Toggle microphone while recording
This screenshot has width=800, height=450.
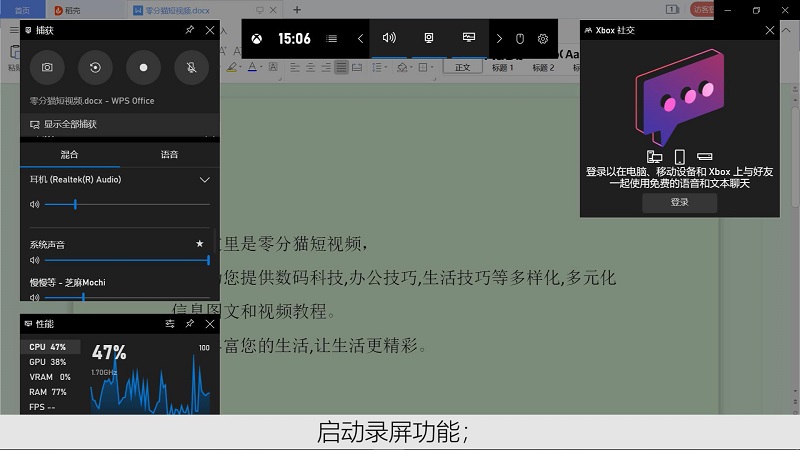(x=191, y=67)
